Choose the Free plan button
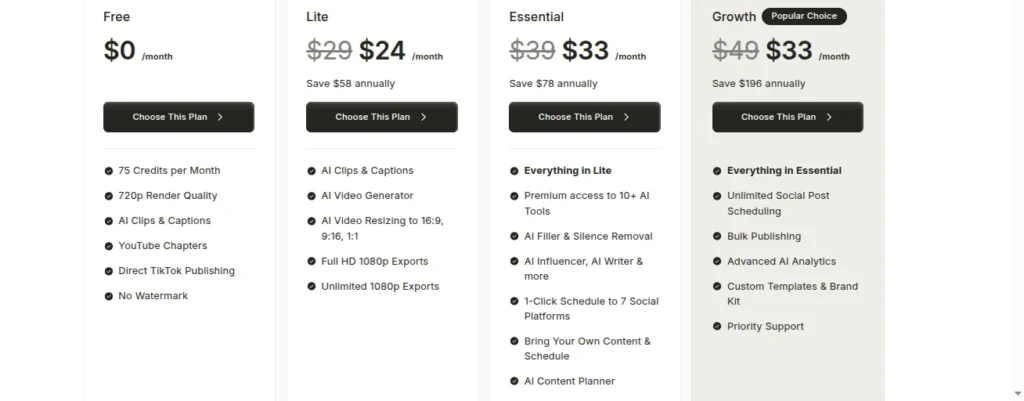This screenshot has height=401, width=1024. (x=178, y=117)
